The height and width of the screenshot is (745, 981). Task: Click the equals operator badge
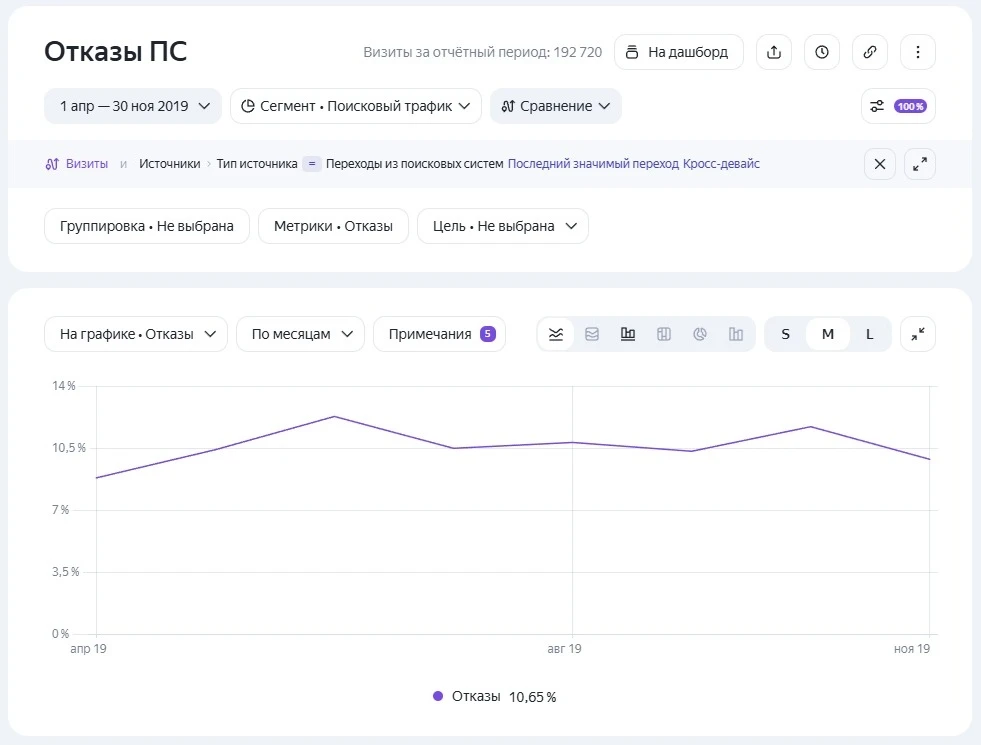coord(312,164)
